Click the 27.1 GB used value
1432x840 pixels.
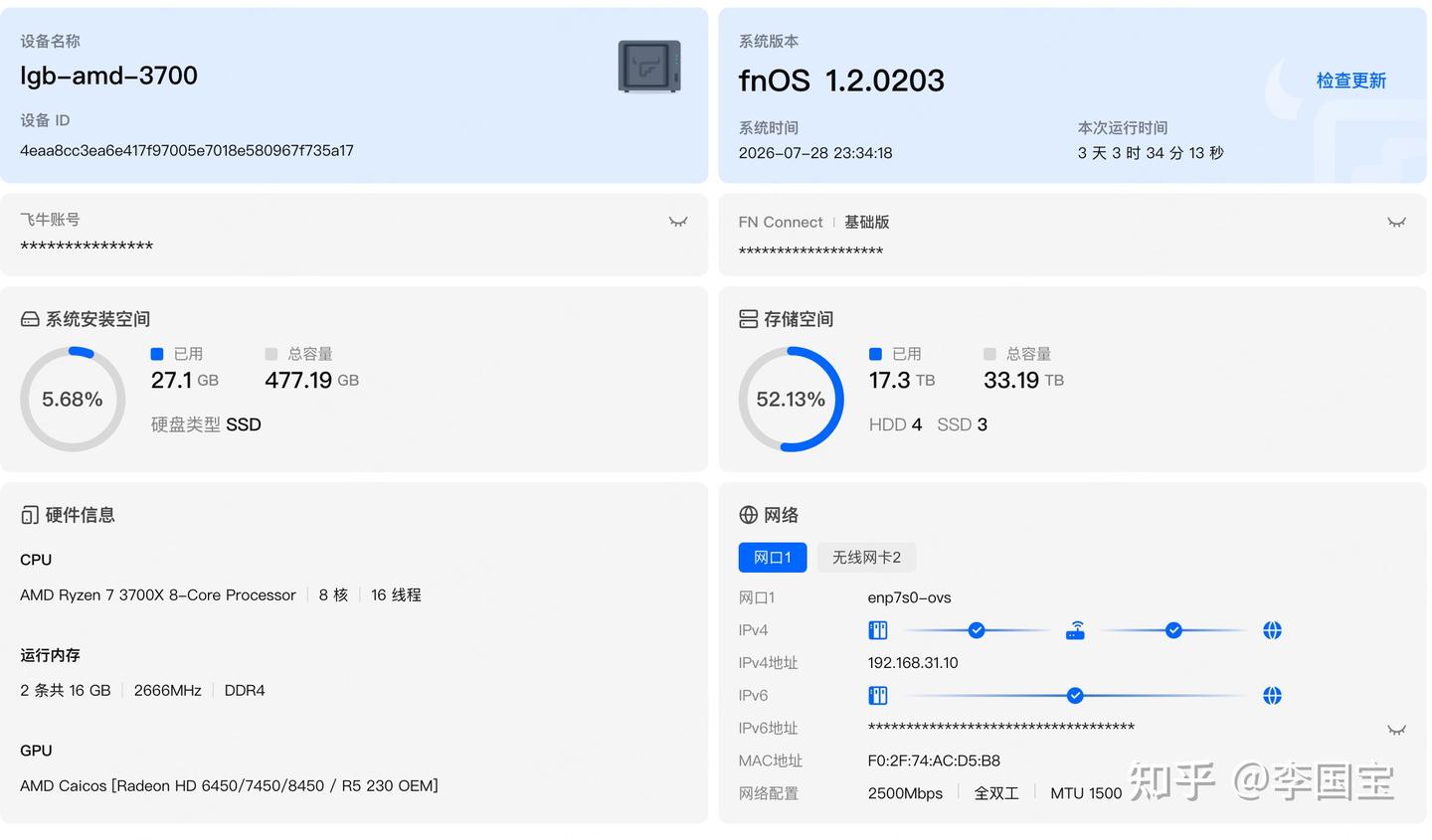pos(185,380)
